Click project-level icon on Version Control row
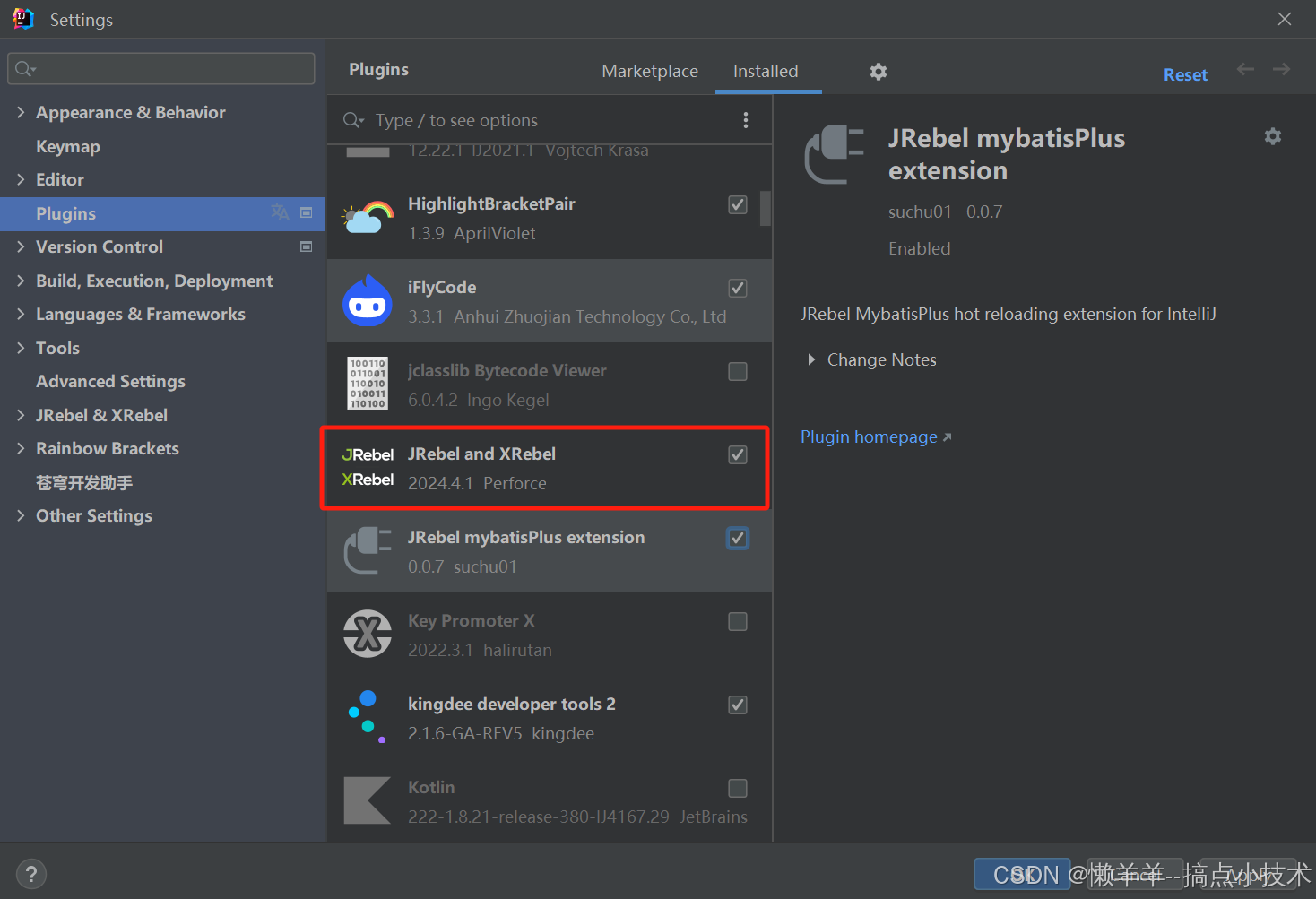The width and height of the screenshot is (1316, 899). [306, 246]
